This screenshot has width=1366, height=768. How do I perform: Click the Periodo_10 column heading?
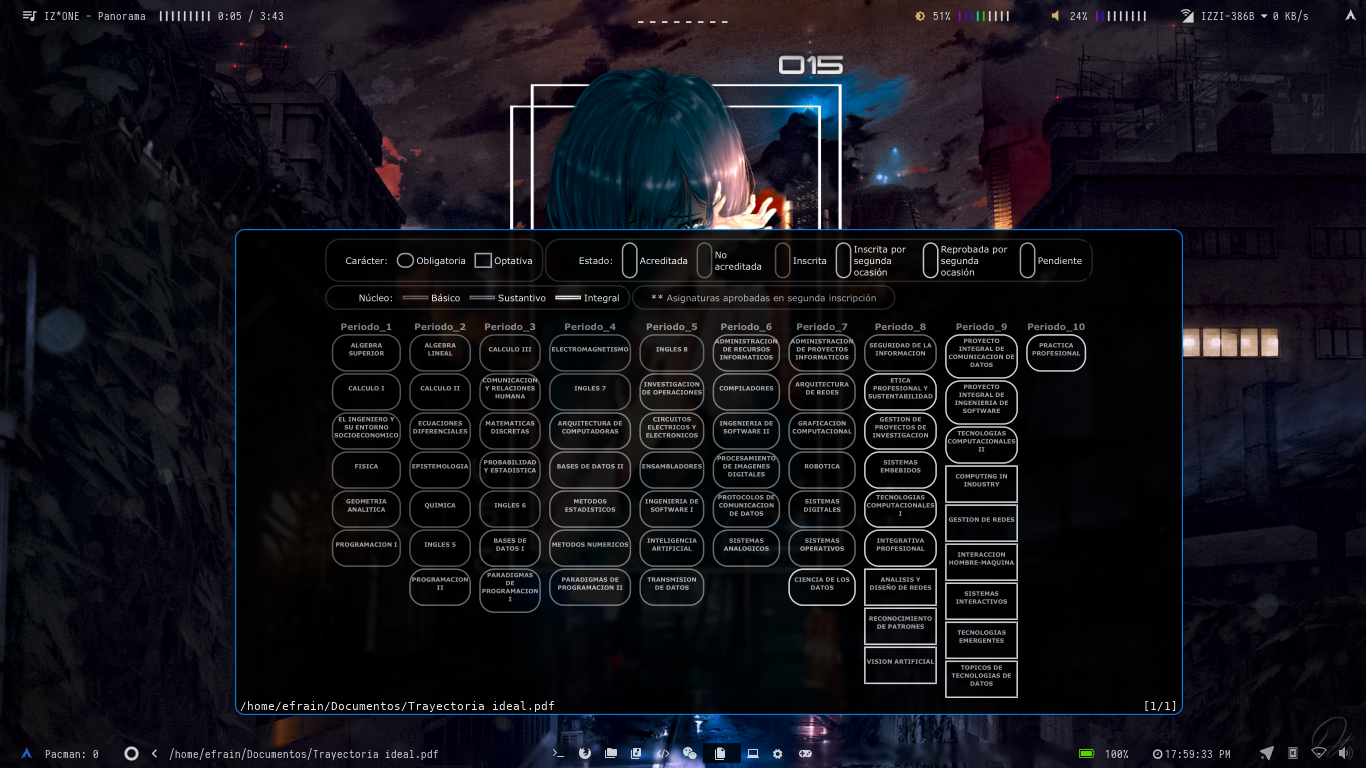pos(1056,327)
